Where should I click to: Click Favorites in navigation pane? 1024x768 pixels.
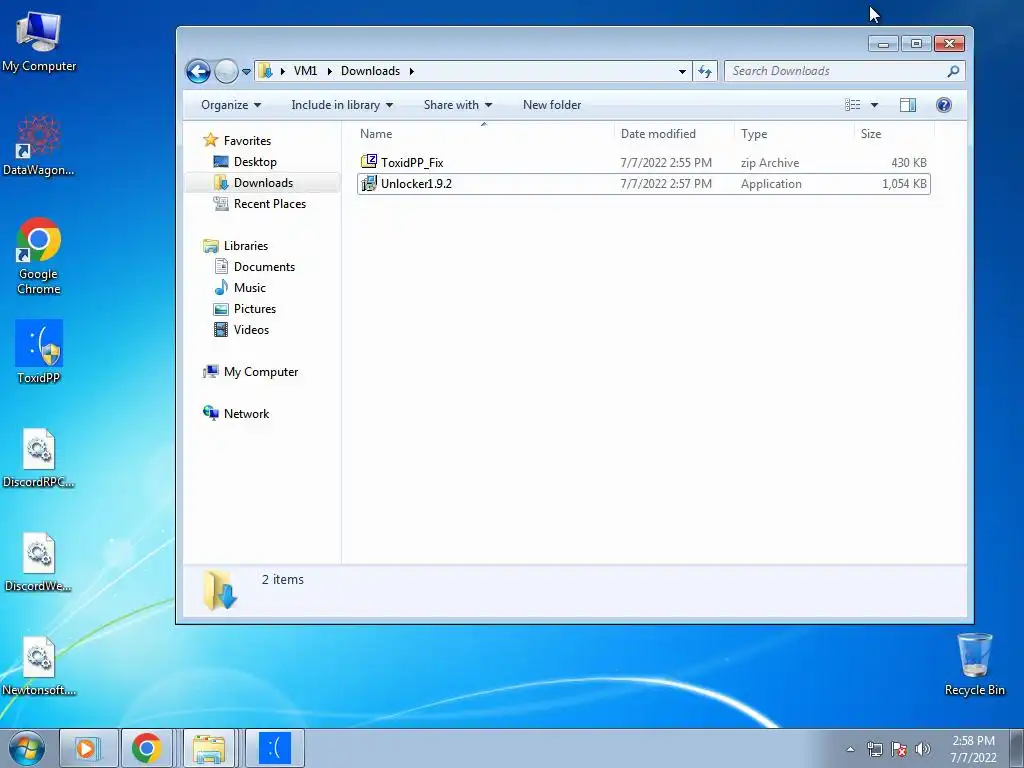point(247,140)
